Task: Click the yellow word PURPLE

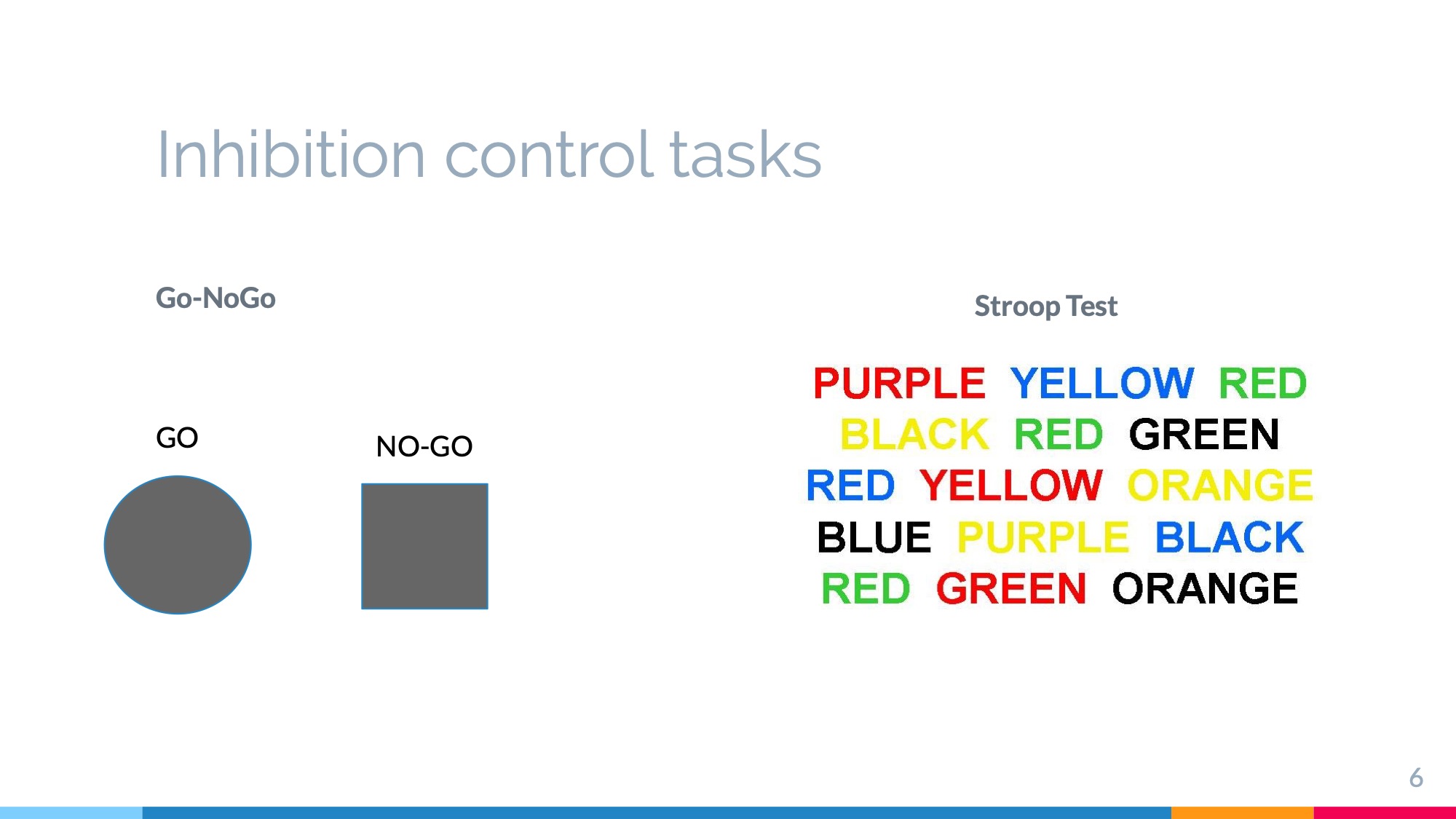Action: (x=1042, y=537)
